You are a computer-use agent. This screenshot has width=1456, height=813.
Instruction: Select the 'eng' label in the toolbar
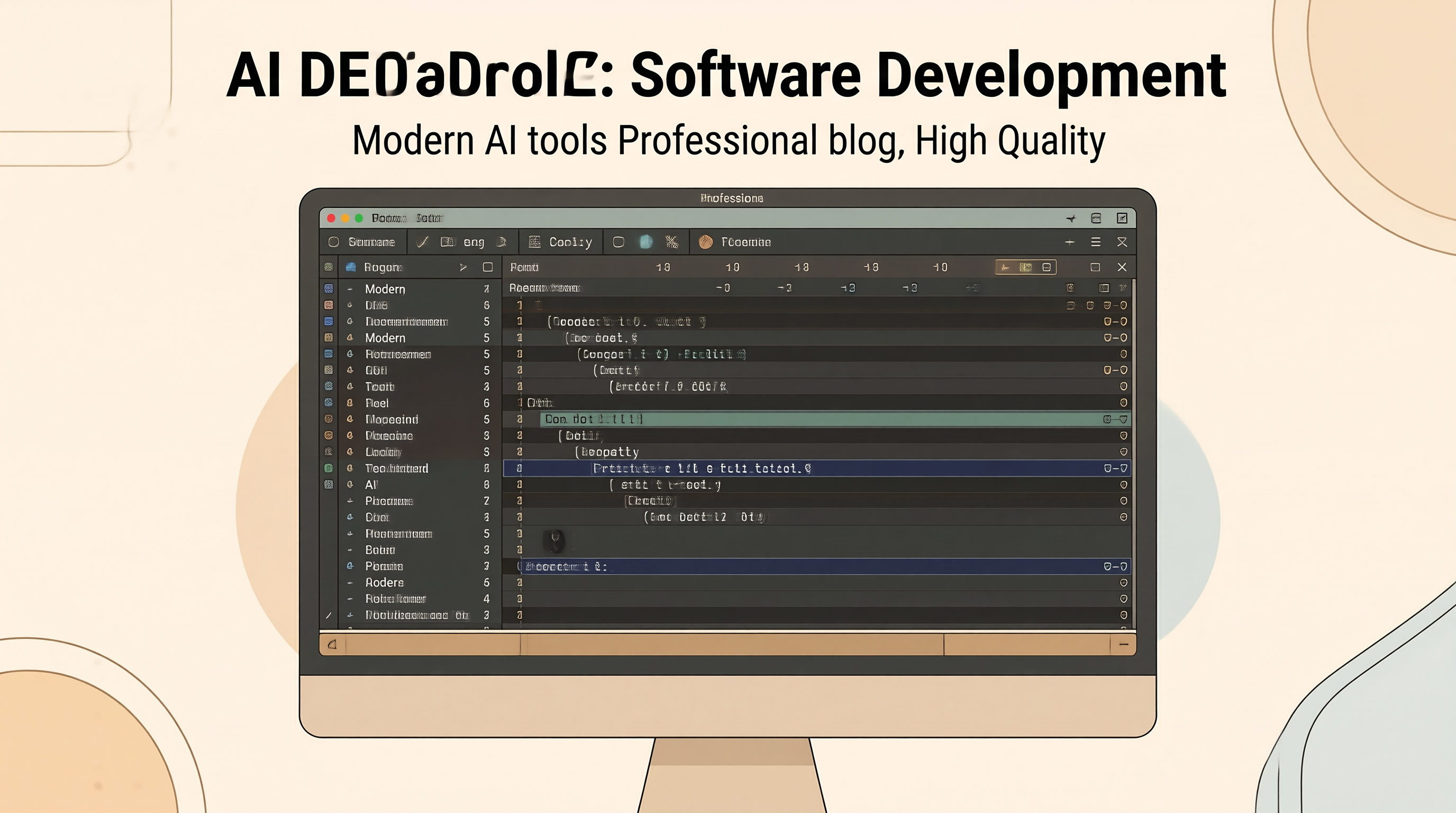point(474,242)
